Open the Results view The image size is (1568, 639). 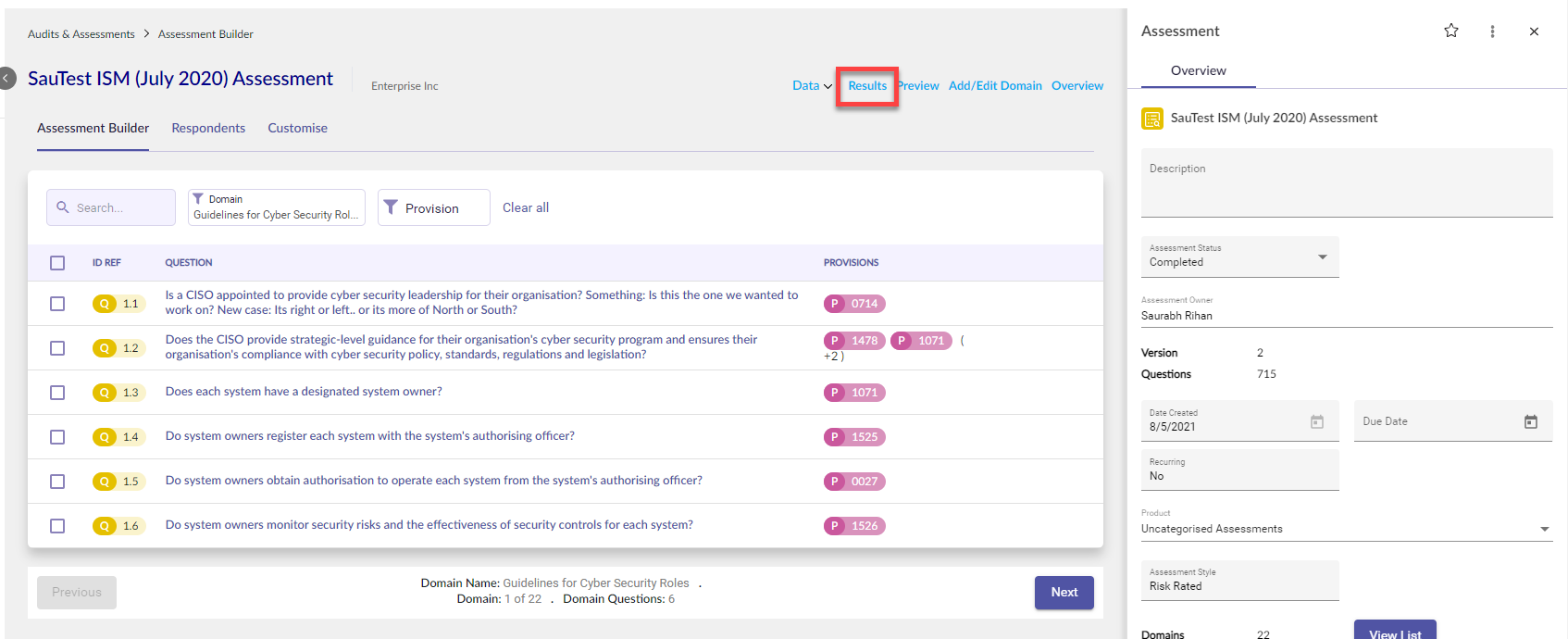point(867,85)
